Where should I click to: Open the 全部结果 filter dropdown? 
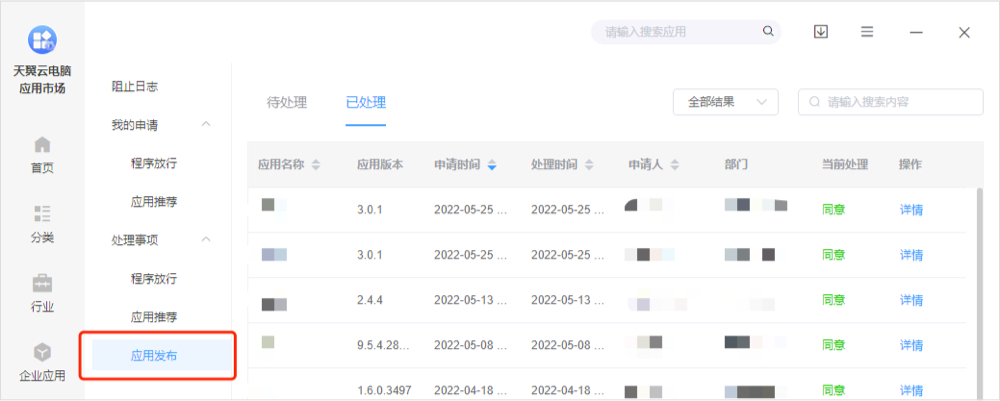(726, 102)
